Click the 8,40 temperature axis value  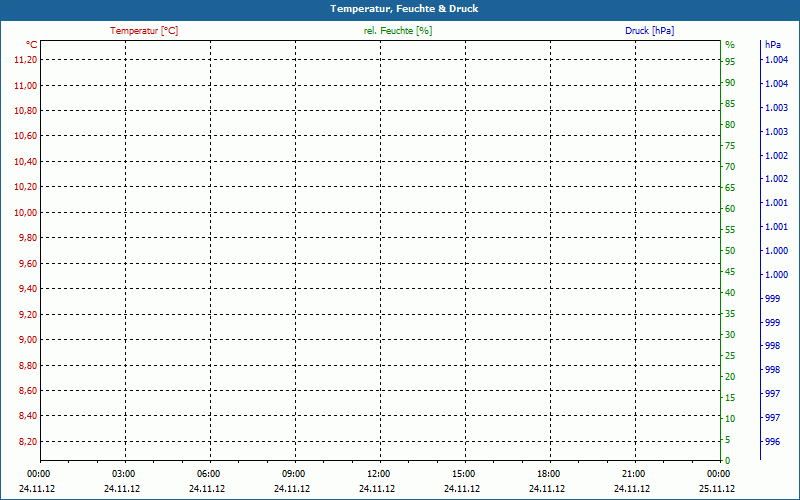coord(28,416)
